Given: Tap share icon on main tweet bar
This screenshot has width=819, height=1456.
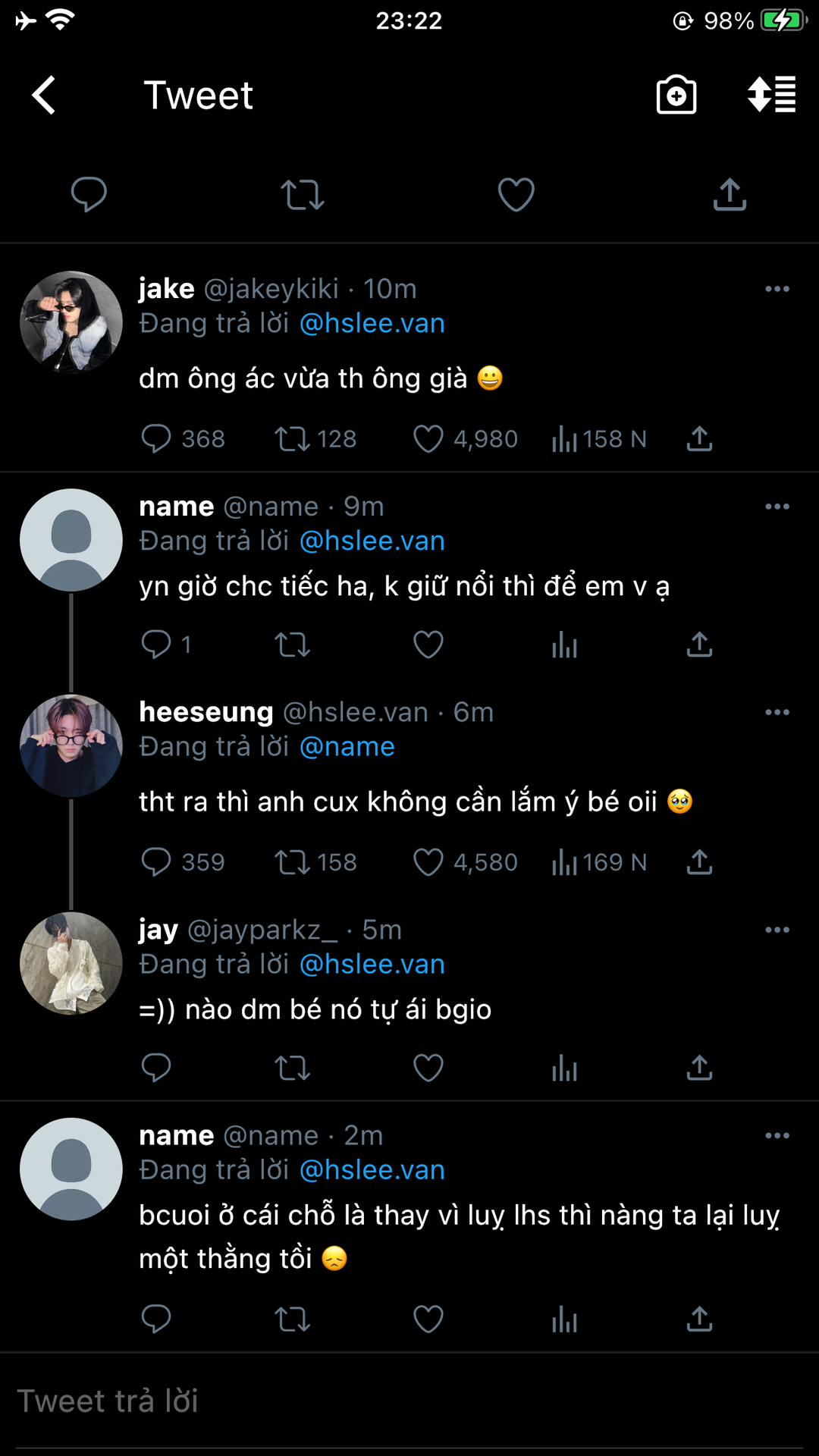Looking at the screenshot, I should (730, 195).
